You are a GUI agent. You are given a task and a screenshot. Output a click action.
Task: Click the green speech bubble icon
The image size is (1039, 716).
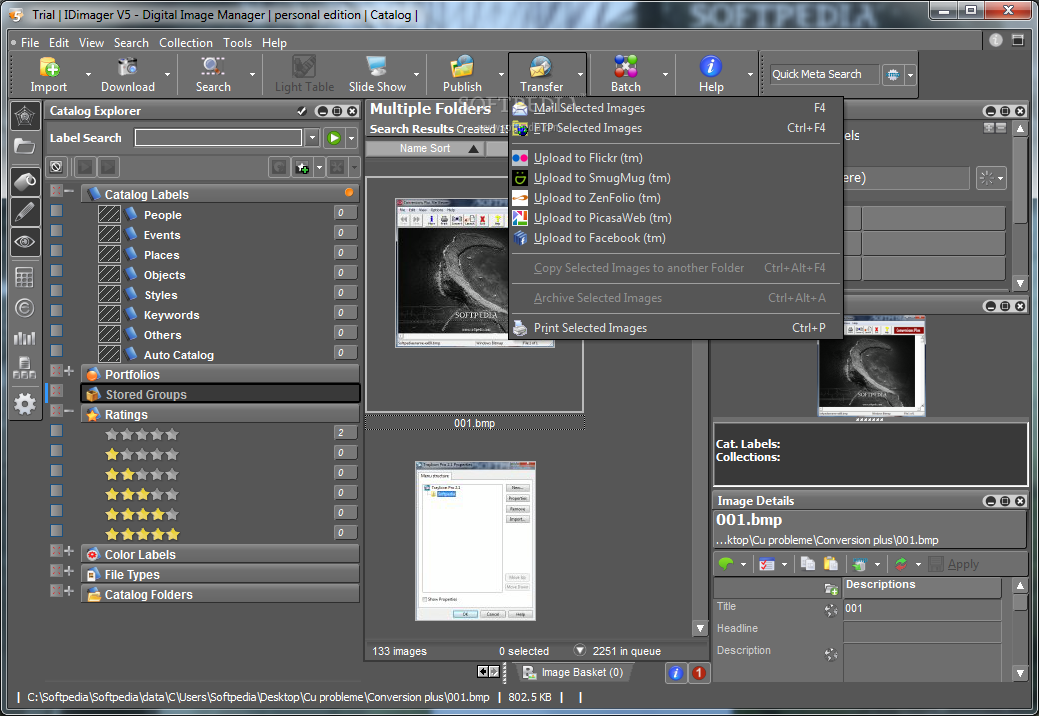pyautogui.click(x=726, y=564)
